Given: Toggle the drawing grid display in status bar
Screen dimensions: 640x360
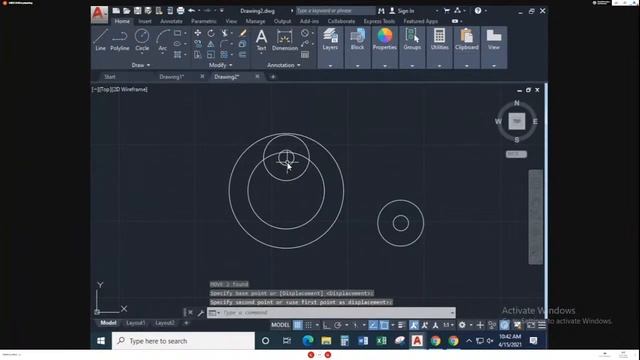Looking at the screenshot, I should click(298, 325).
